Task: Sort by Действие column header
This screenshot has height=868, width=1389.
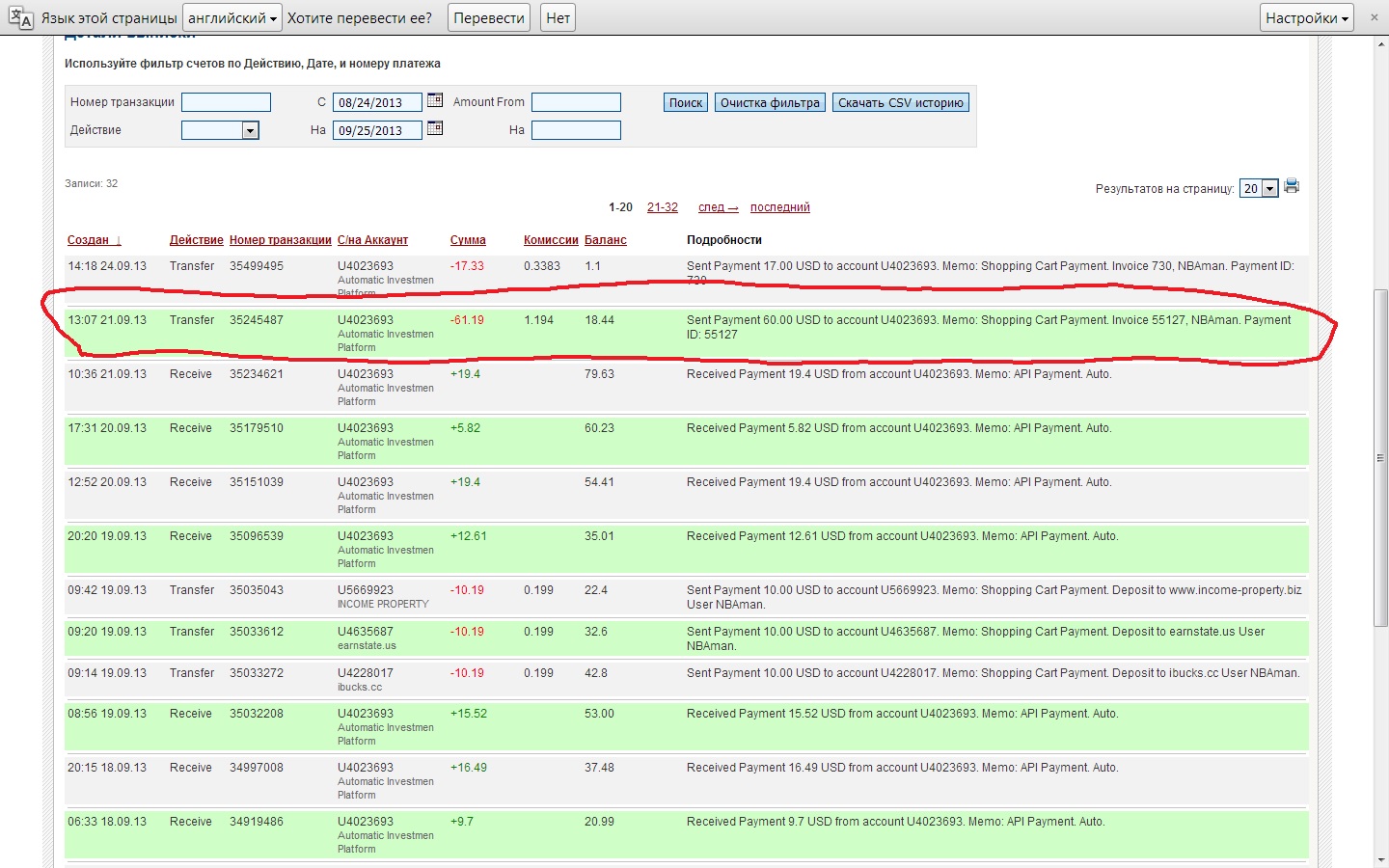Action: coord(197,240)
